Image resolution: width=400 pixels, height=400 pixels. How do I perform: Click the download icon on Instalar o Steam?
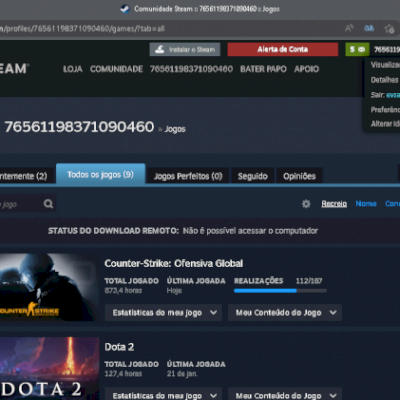tap(160, 49)
